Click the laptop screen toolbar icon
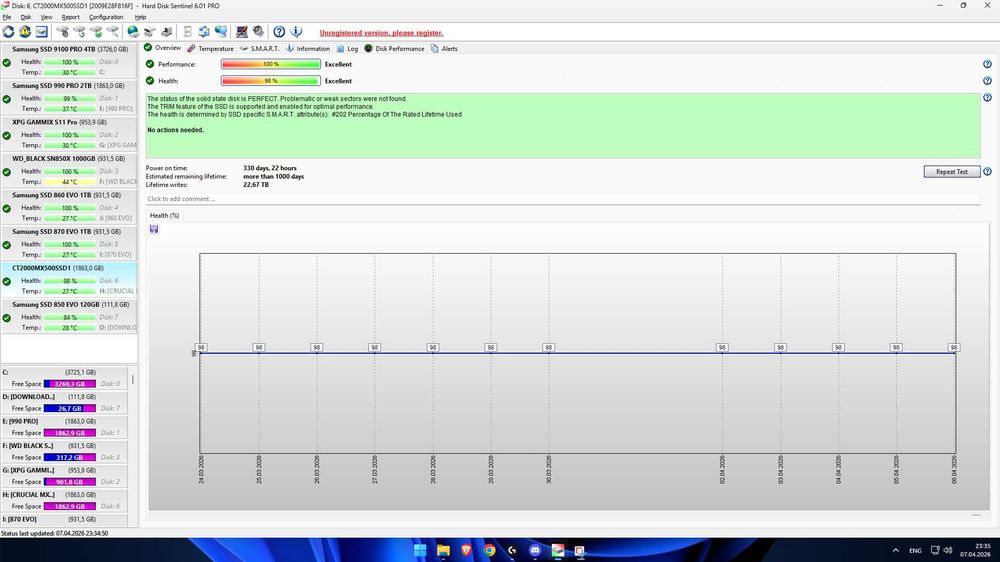The width and height of the screenshot is (1000, 562). coord(242,31)
